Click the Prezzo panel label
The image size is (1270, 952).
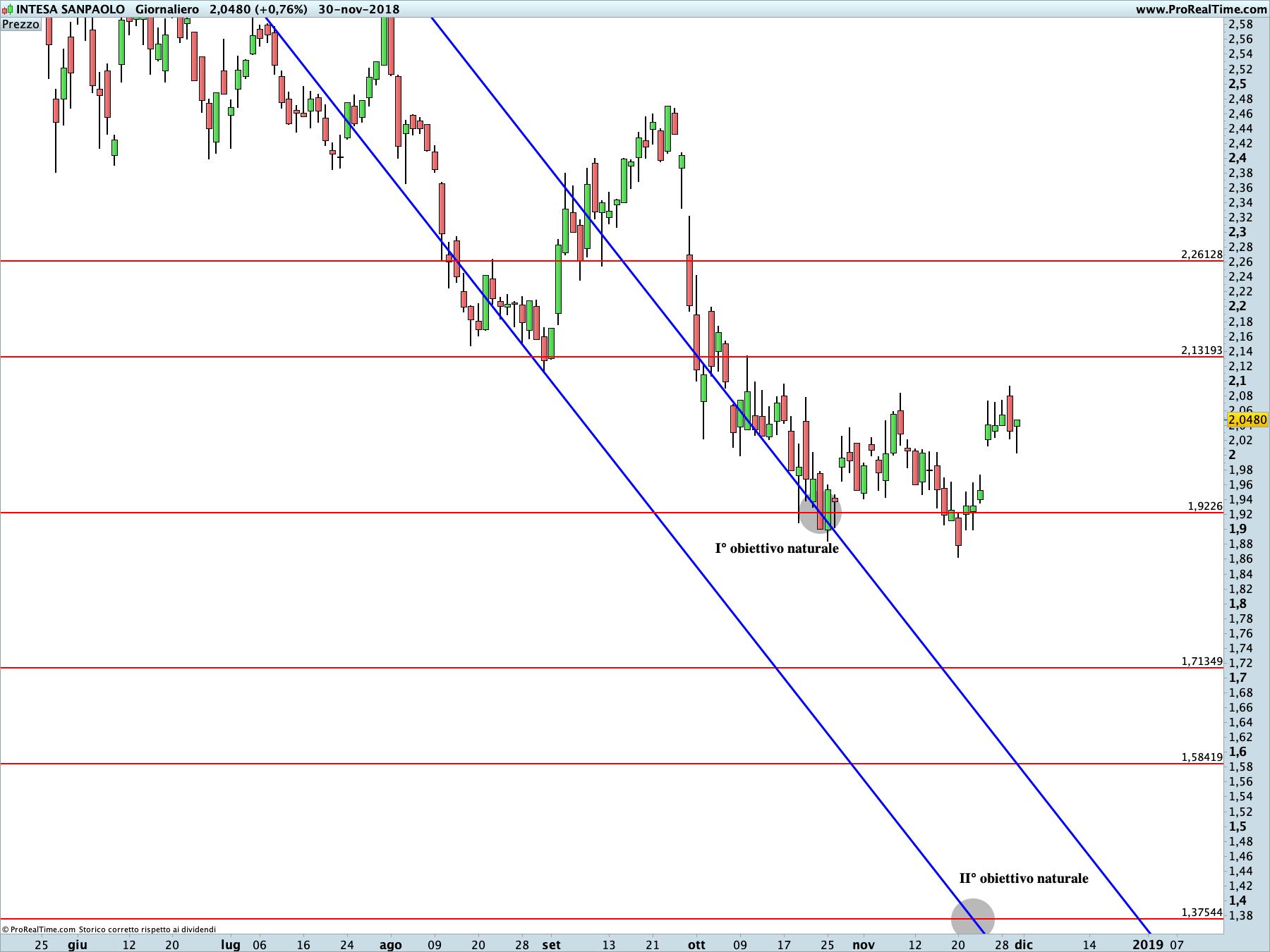[x=20, y=24]
